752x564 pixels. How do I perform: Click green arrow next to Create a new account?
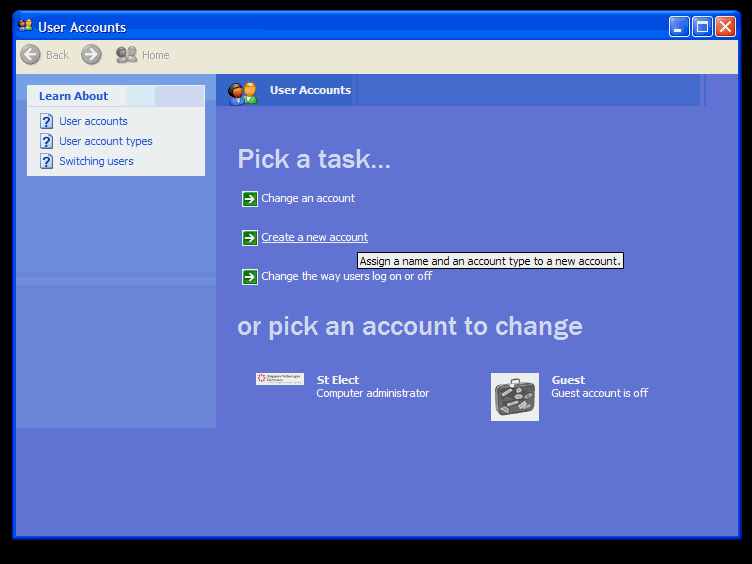(250, 237)
